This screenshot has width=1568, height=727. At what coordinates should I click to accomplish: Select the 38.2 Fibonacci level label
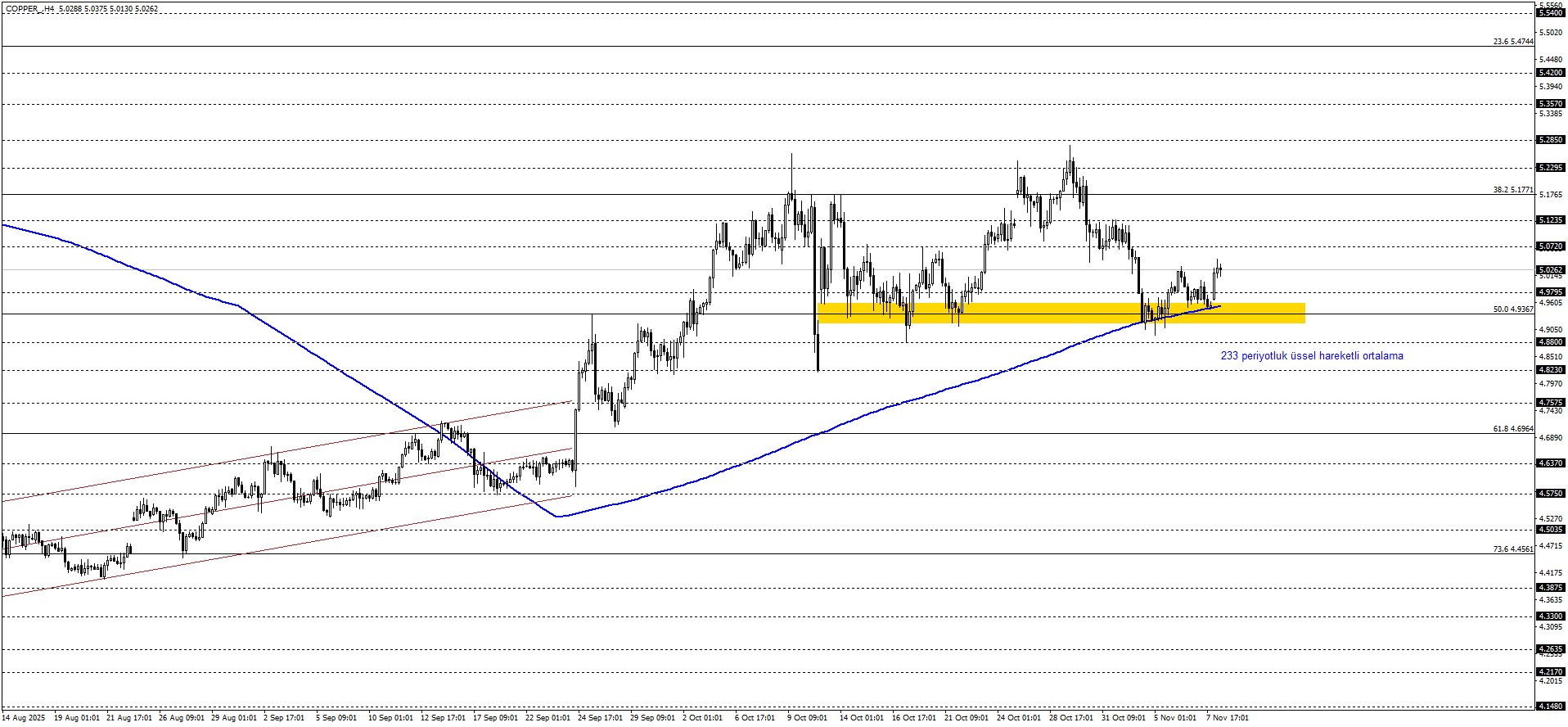point(1512,190)
